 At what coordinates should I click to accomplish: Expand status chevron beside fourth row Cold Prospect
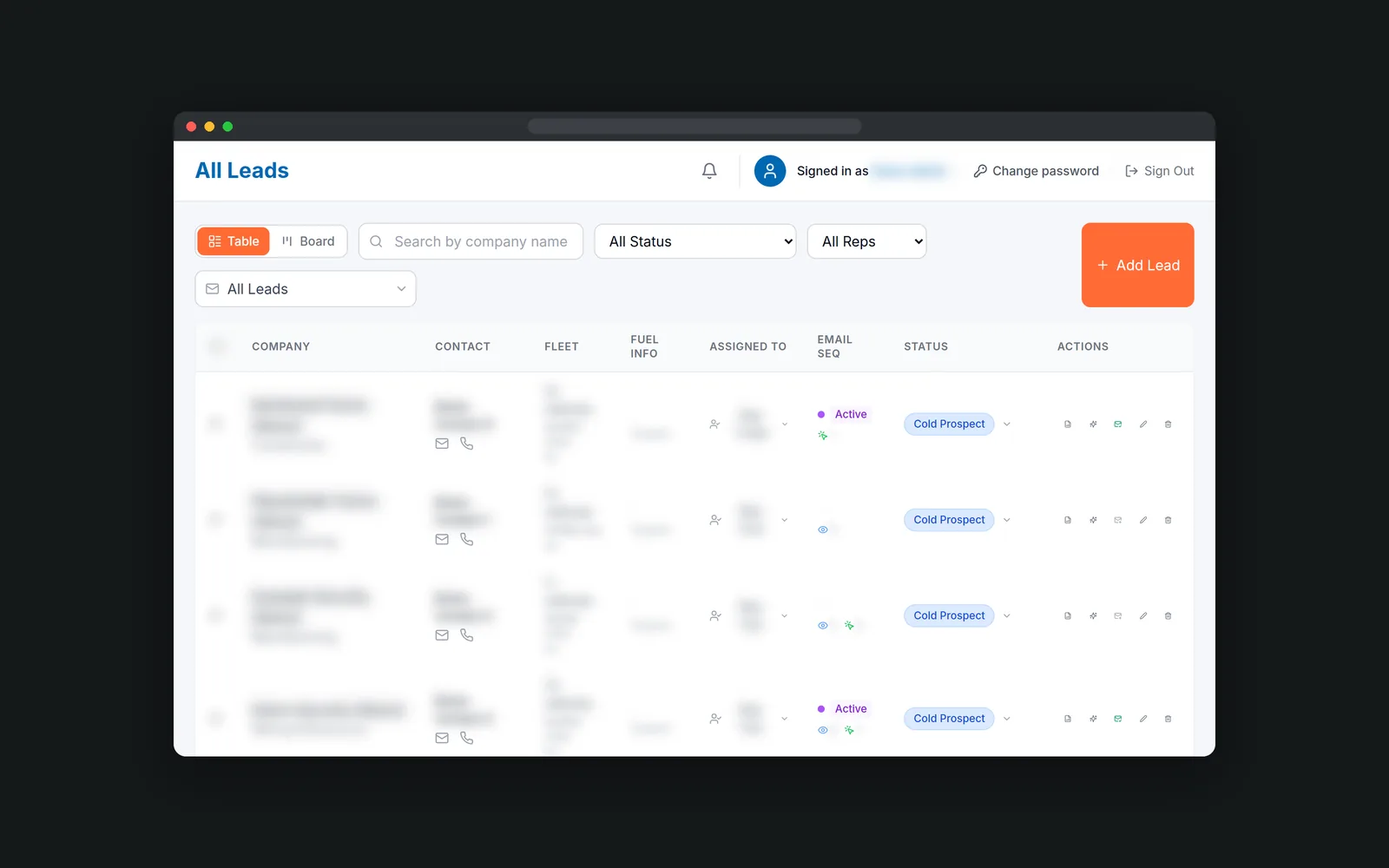[x=1007, y=719]
